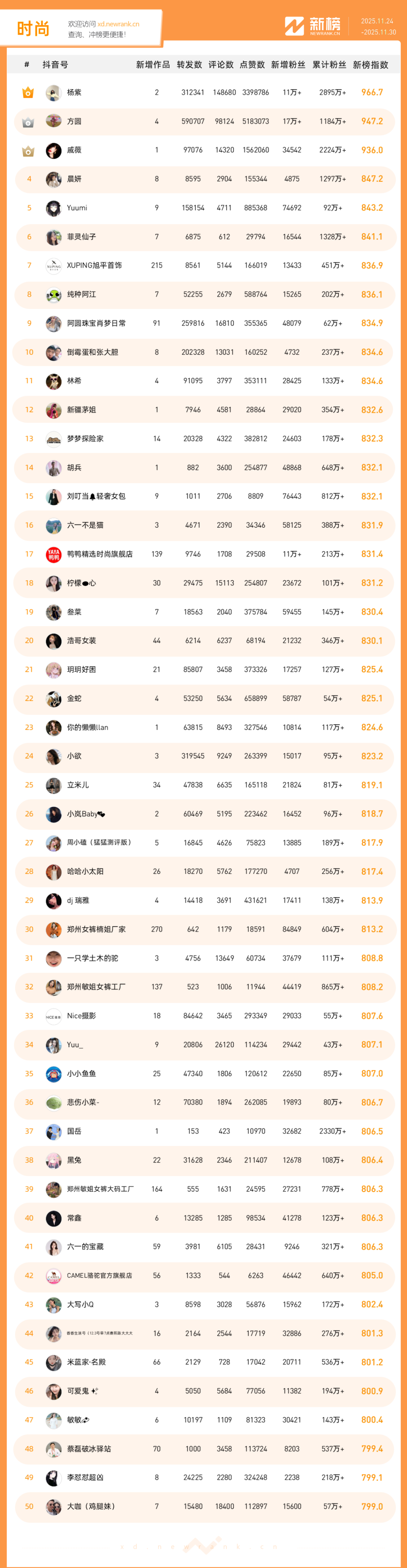This screenshot has width=407, height=1568.
Task: Click the date range 2025.11.24-2025.11.30
Action: [377, 26]
